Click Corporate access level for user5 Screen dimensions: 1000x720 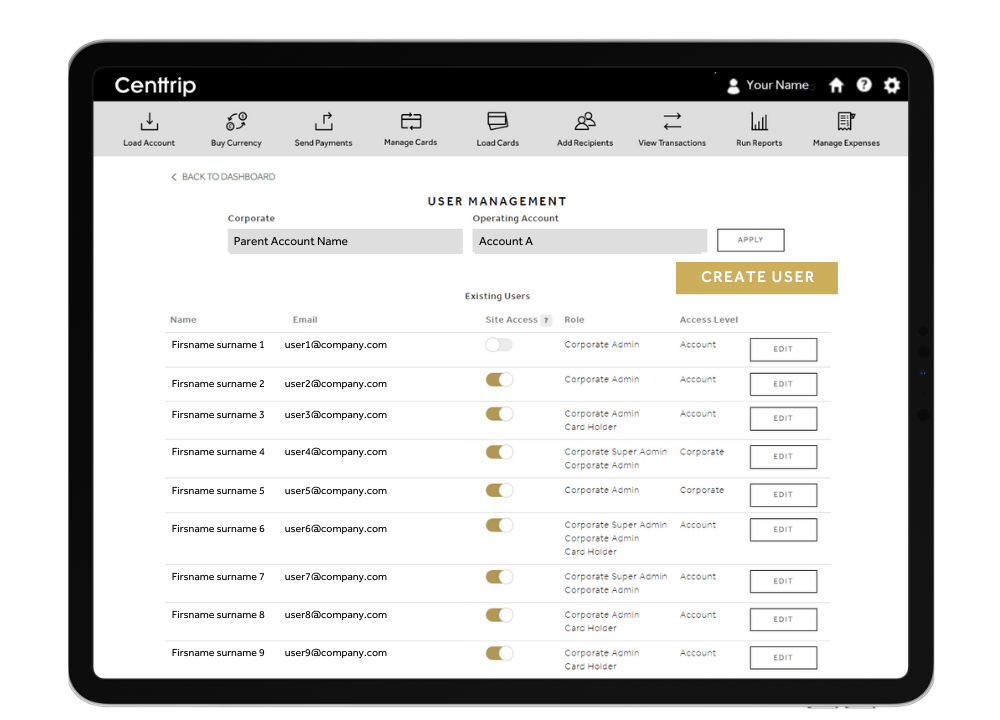point(702,490)
